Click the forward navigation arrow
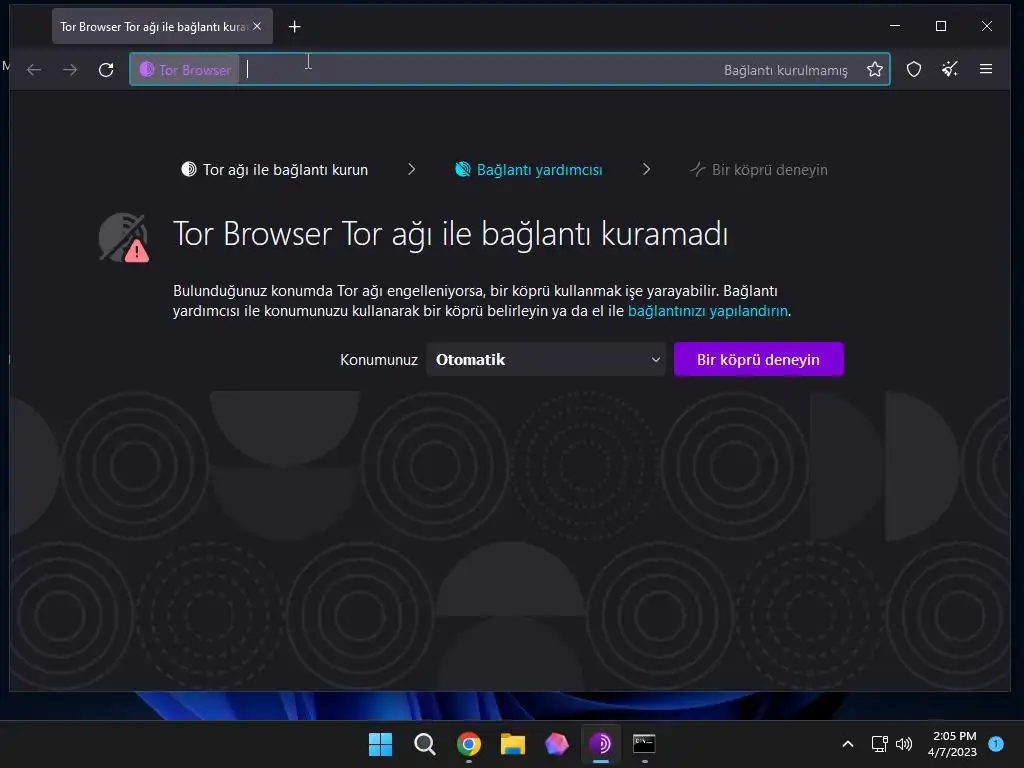 (70, 69)
